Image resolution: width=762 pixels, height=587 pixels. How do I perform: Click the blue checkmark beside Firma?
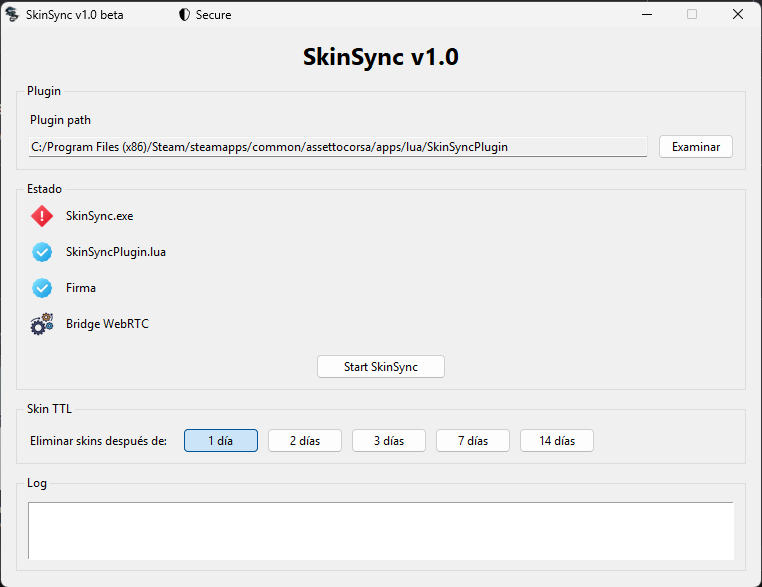pos(42,288)
